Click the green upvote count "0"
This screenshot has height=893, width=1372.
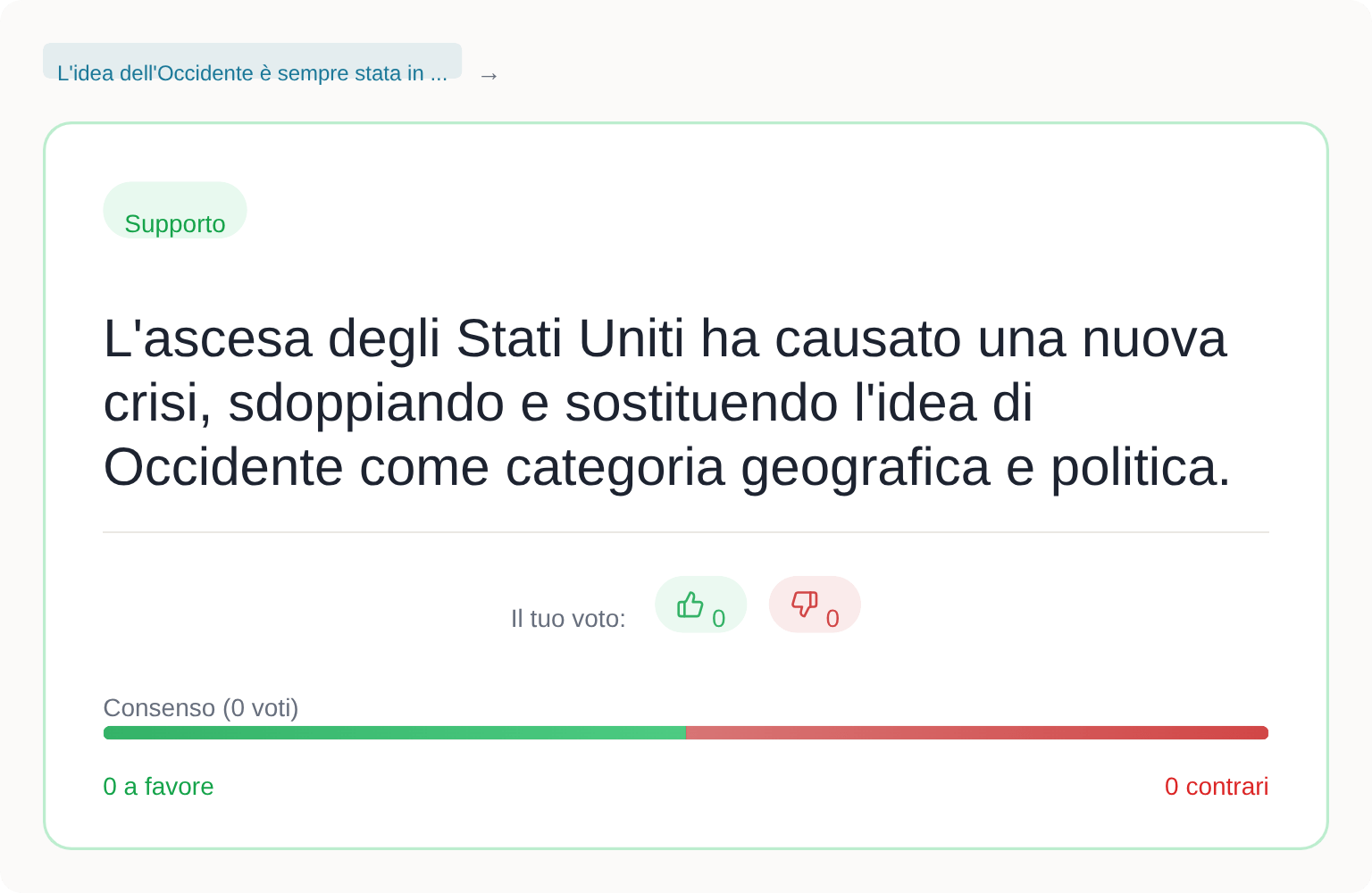click(x=718, y=618)
